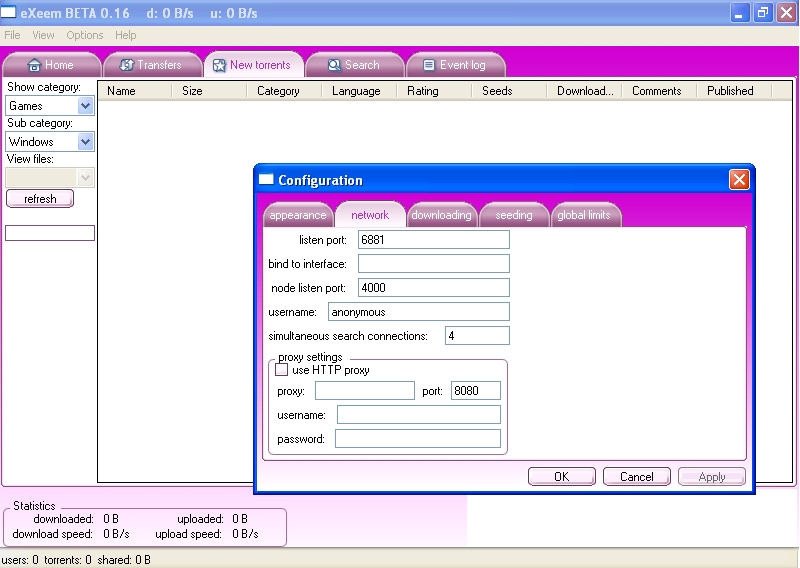800x568 pixels.
Task: Restore down the eXeem window
Action: [763, 13]
